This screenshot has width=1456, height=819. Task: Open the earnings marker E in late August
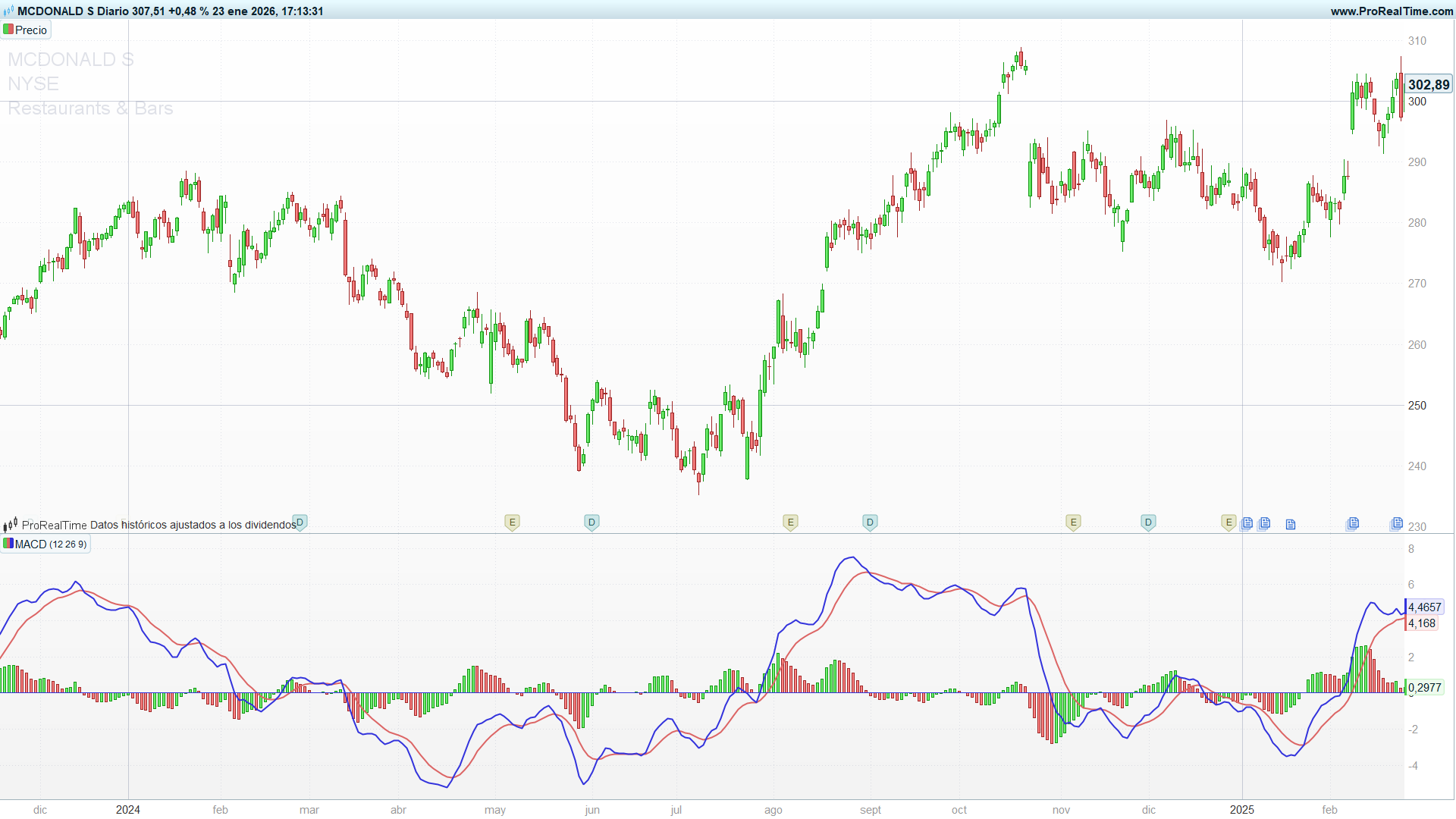click(x=791, y=522)
